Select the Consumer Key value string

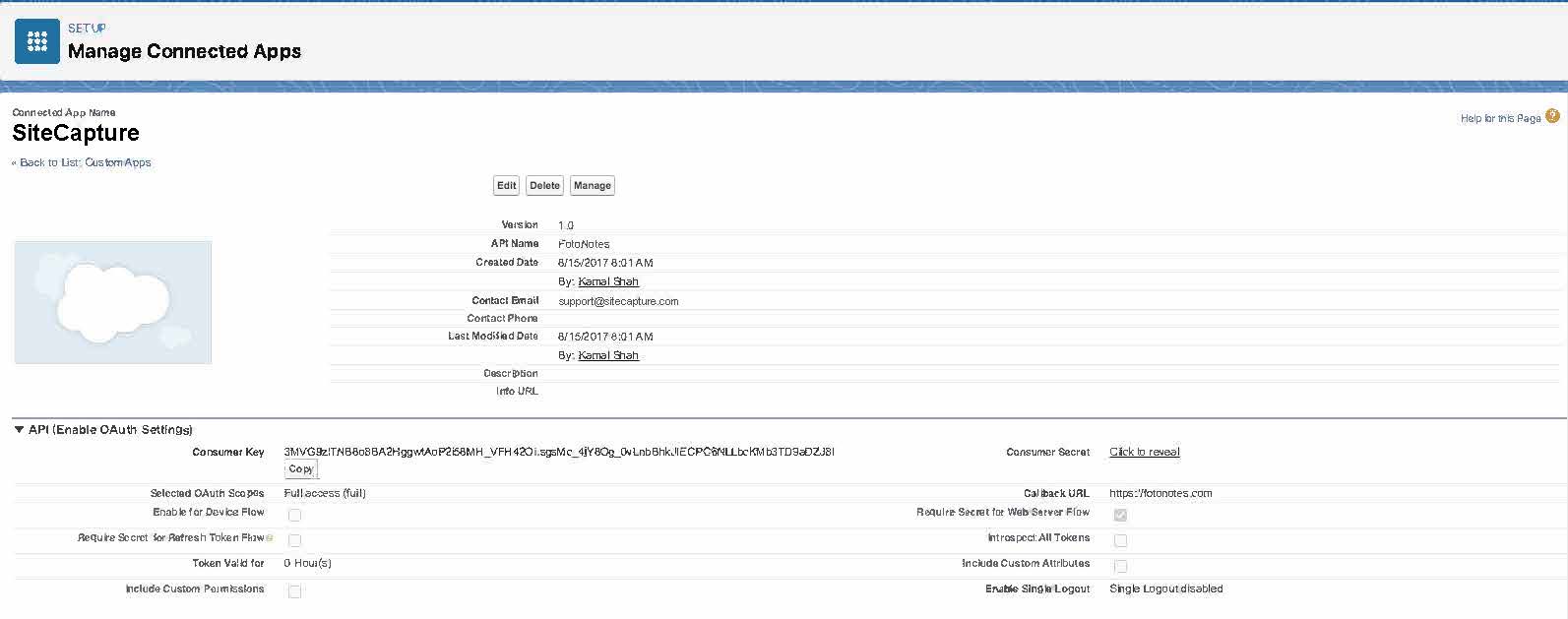[559, 452]
